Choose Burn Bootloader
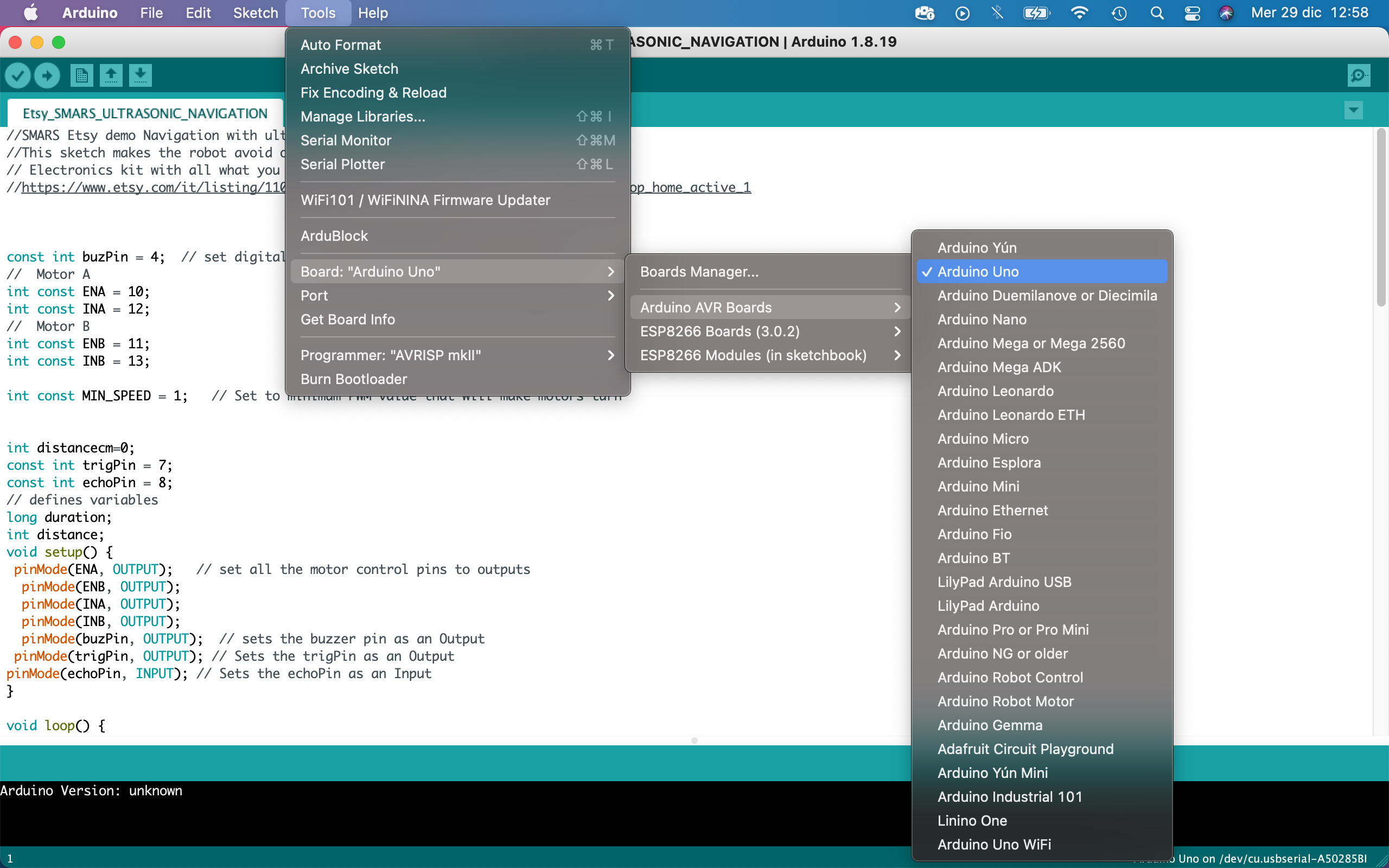Image resolution: width=1389 pixels, height=868 pixels. tap(457, 379)
